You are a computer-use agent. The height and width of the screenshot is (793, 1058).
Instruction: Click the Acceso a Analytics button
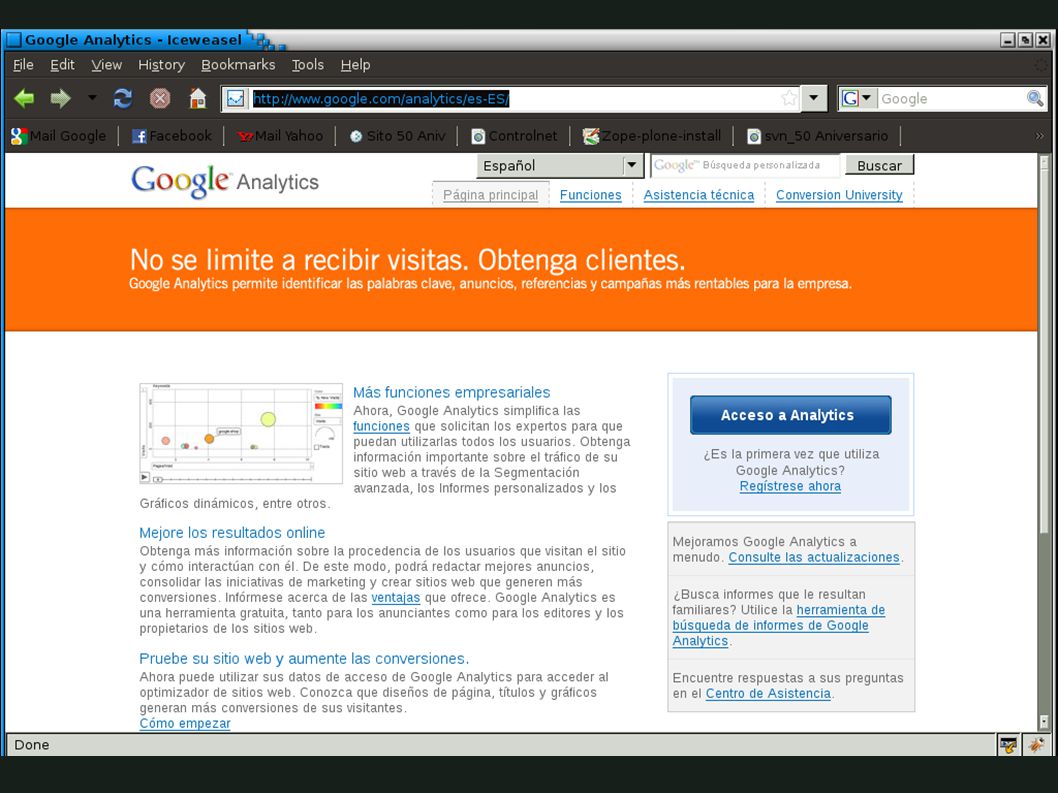tap(790, 415)
